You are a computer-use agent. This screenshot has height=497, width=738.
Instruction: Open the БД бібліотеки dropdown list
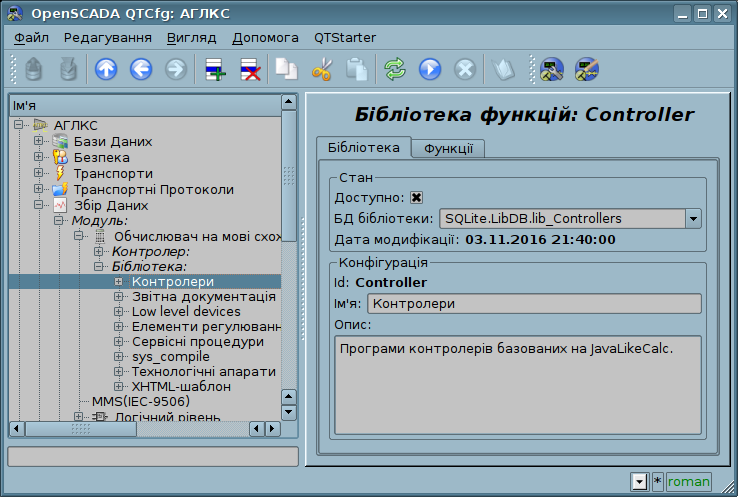click(x=692, y=218)
